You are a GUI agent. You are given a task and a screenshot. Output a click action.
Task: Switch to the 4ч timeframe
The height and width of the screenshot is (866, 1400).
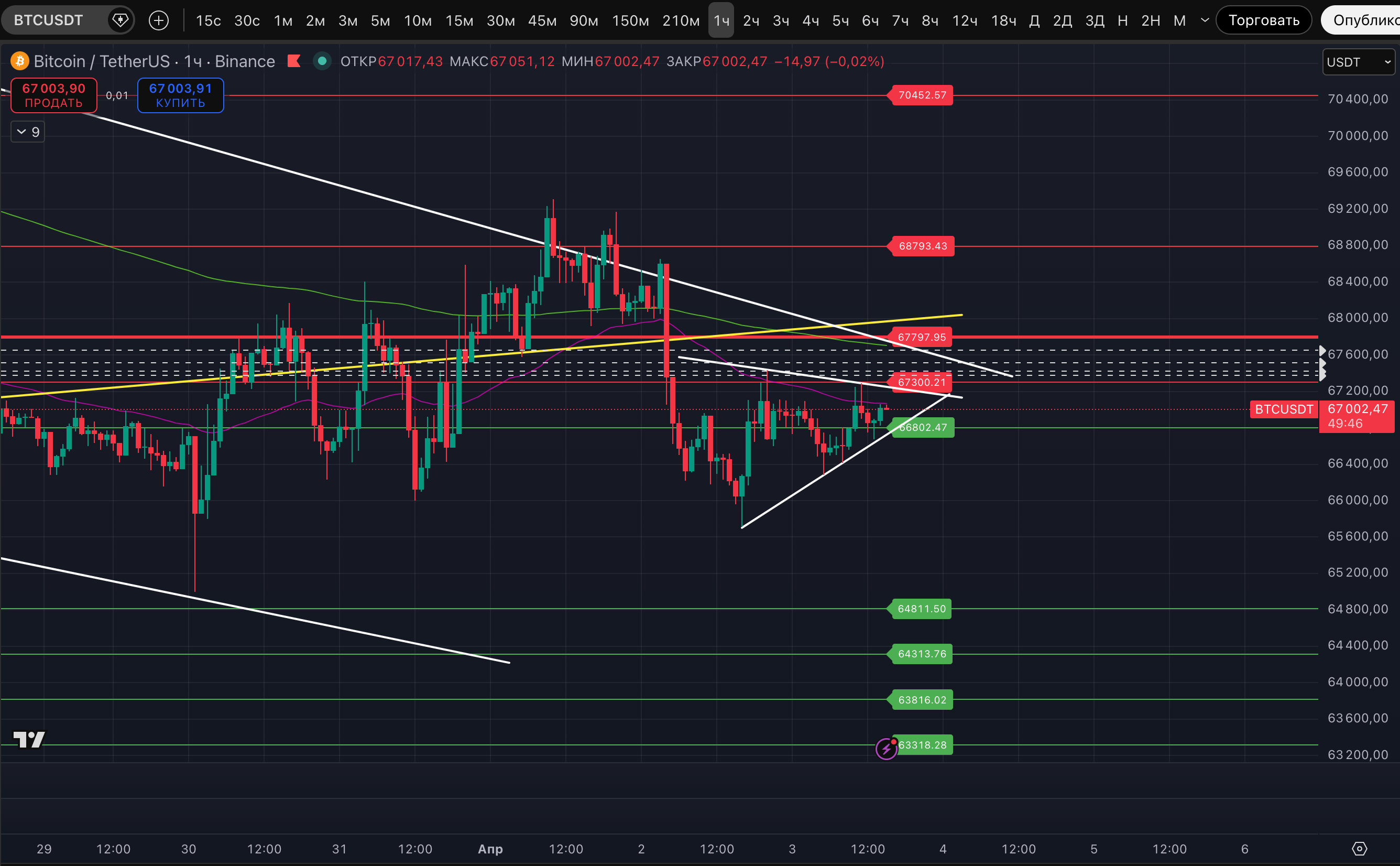[x=810, y=20]
